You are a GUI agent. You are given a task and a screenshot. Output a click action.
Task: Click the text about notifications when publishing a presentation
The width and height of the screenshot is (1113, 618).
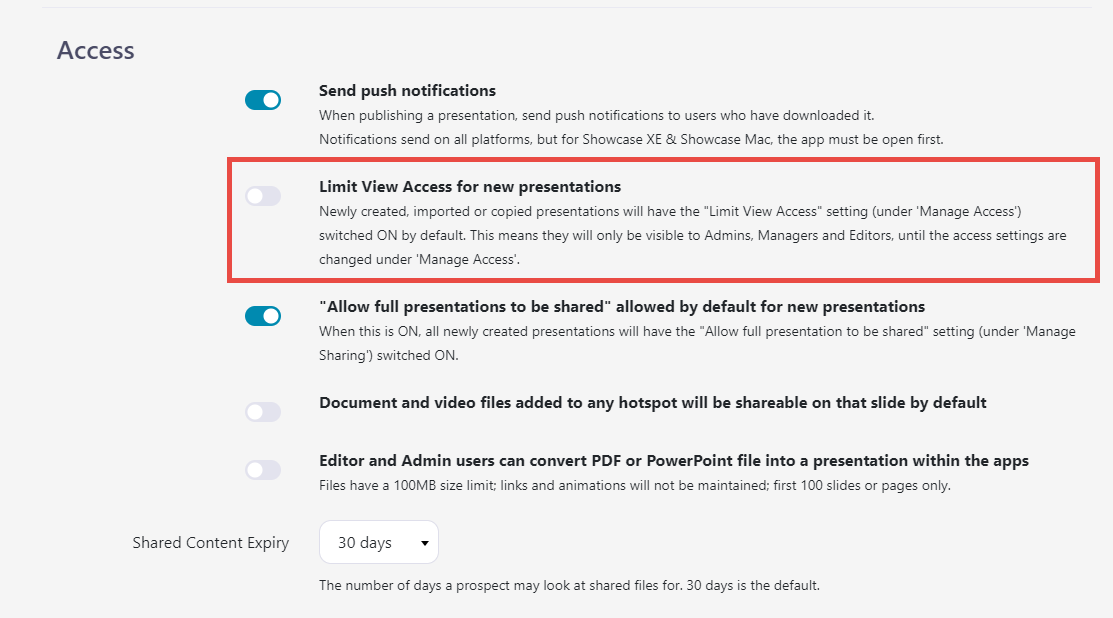coord(598,115)
